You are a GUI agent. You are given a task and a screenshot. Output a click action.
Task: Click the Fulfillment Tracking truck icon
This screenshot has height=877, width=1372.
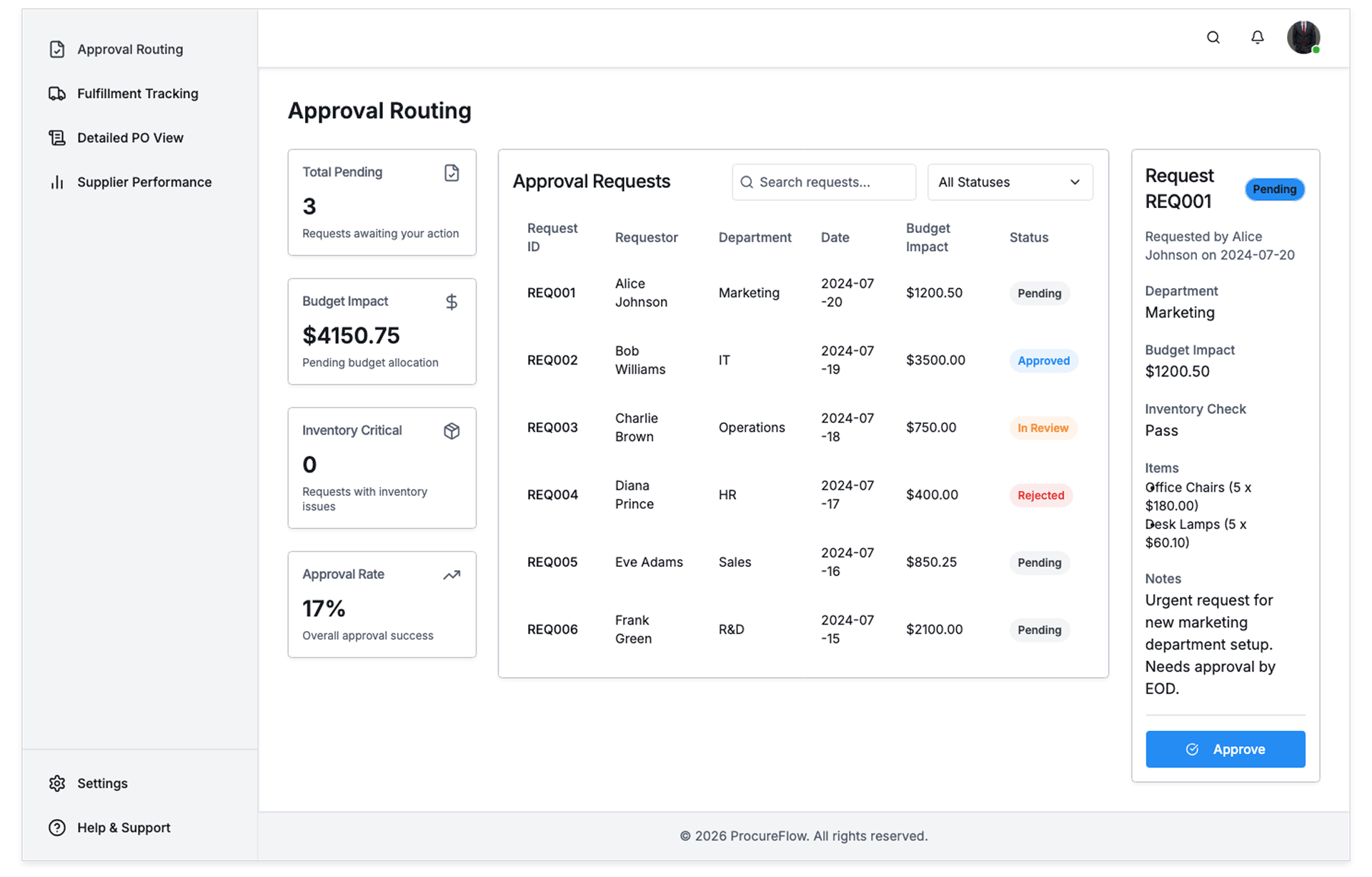57,94
